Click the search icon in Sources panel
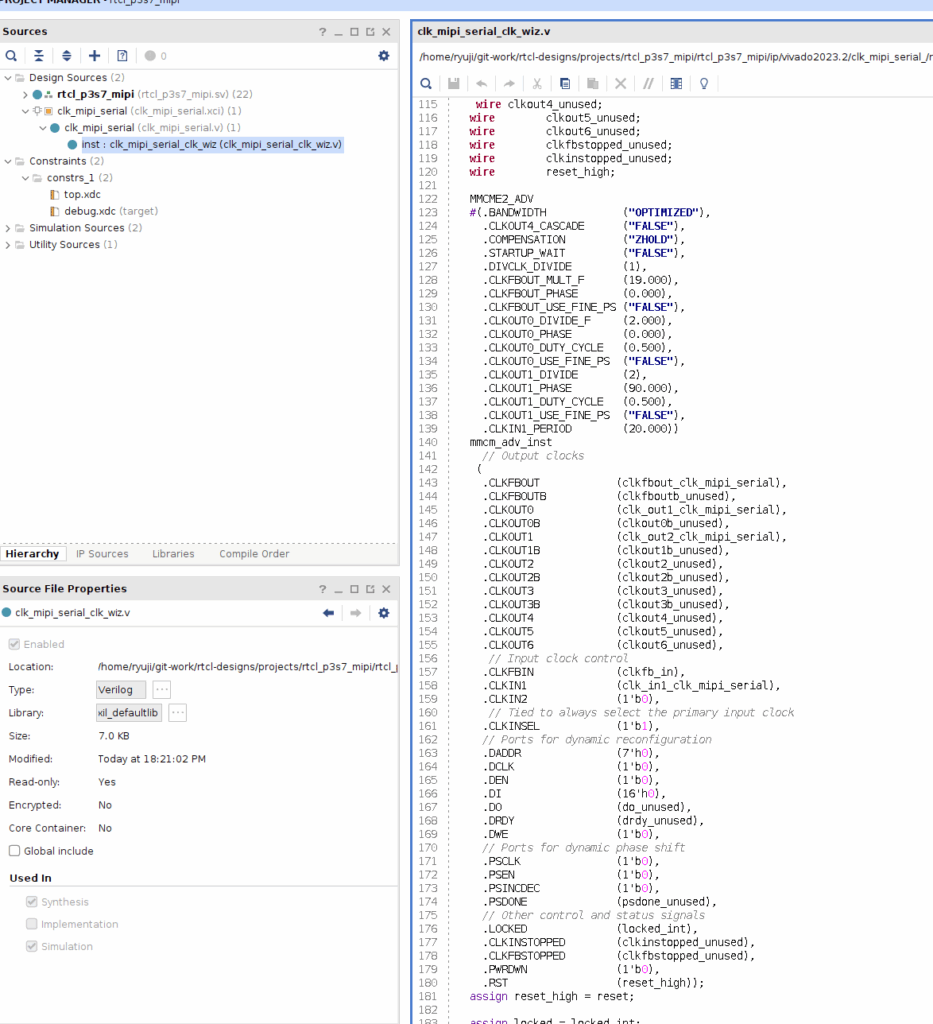Viewport: 933px width, 1024px height. coord(11,56)
